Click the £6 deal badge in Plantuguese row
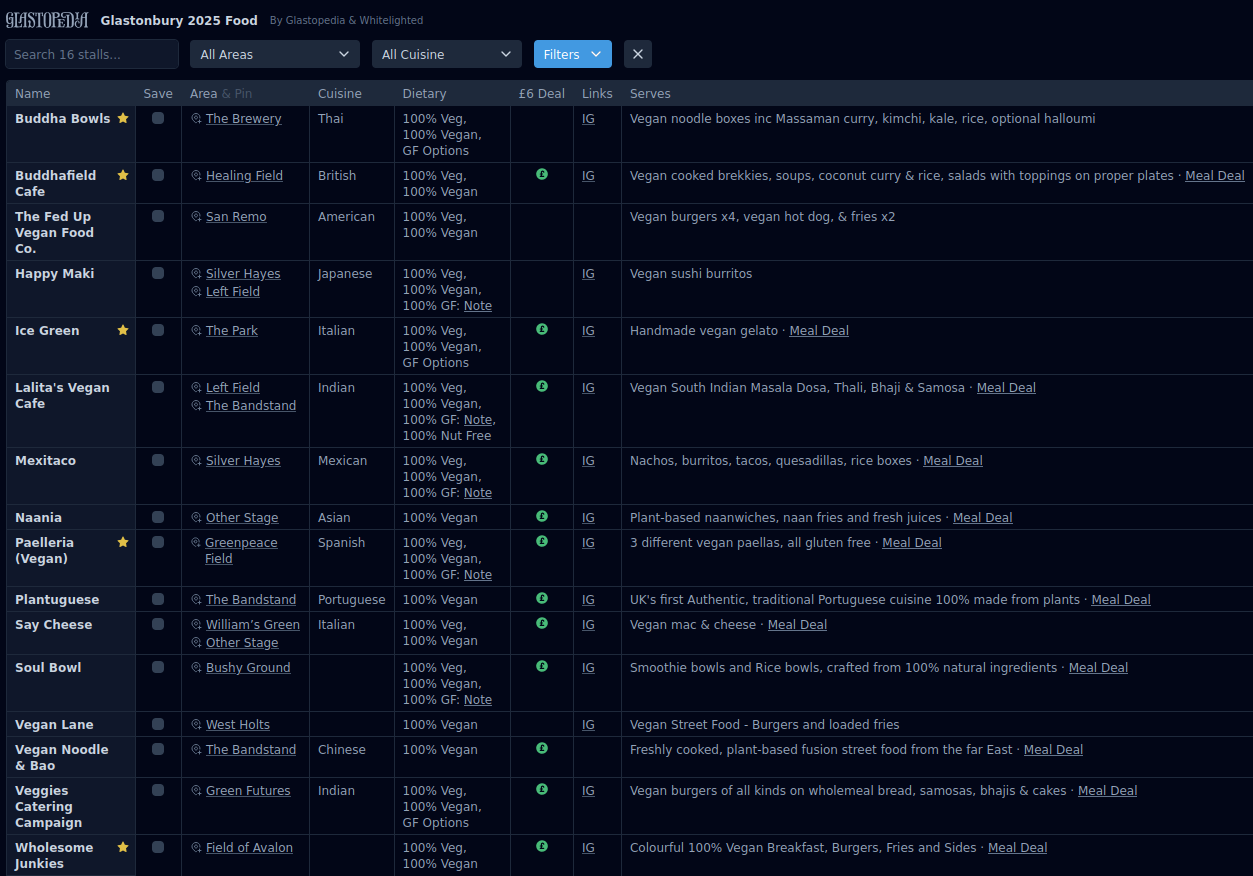The image size is (1253, 876). (542, 598)
